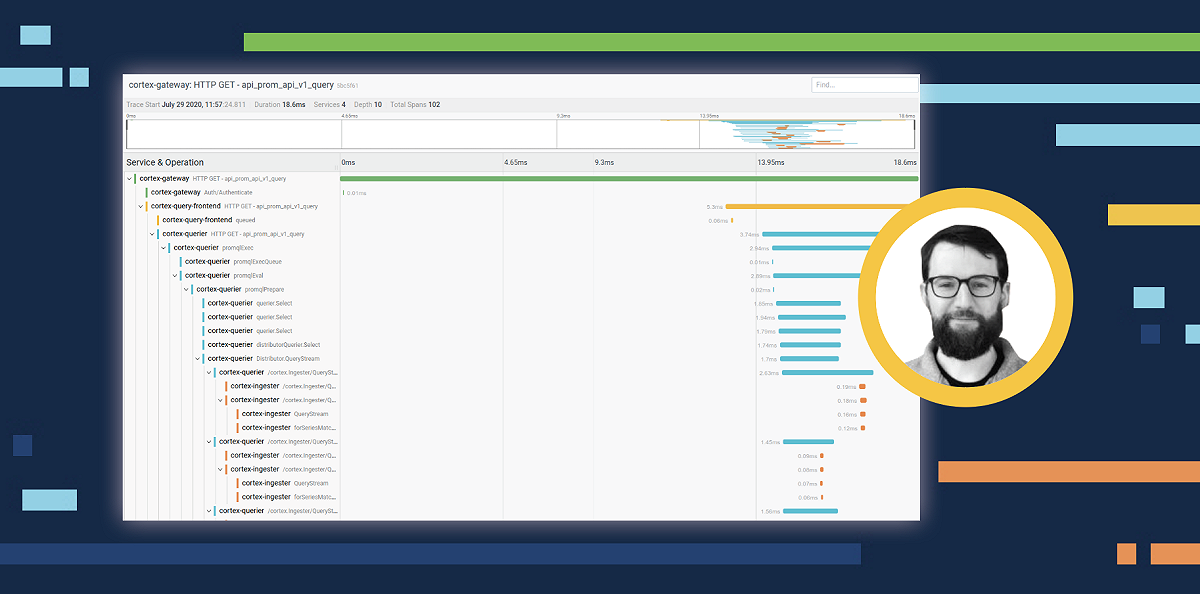Click the orange 0.19ms cortex-ingester bar

coord(862,386)
